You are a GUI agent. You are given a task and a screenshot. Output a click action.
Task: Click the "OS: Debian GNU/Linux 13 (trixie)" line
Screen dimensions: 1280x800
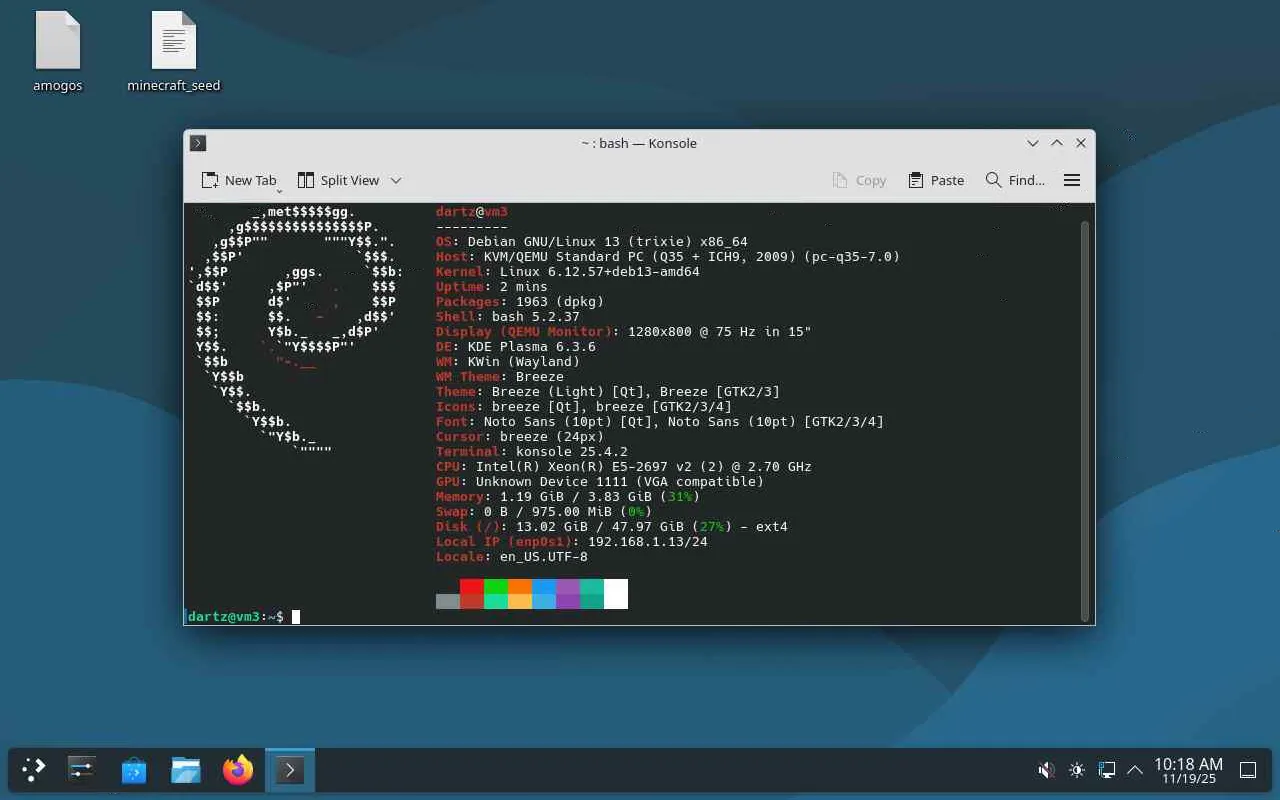592,242
